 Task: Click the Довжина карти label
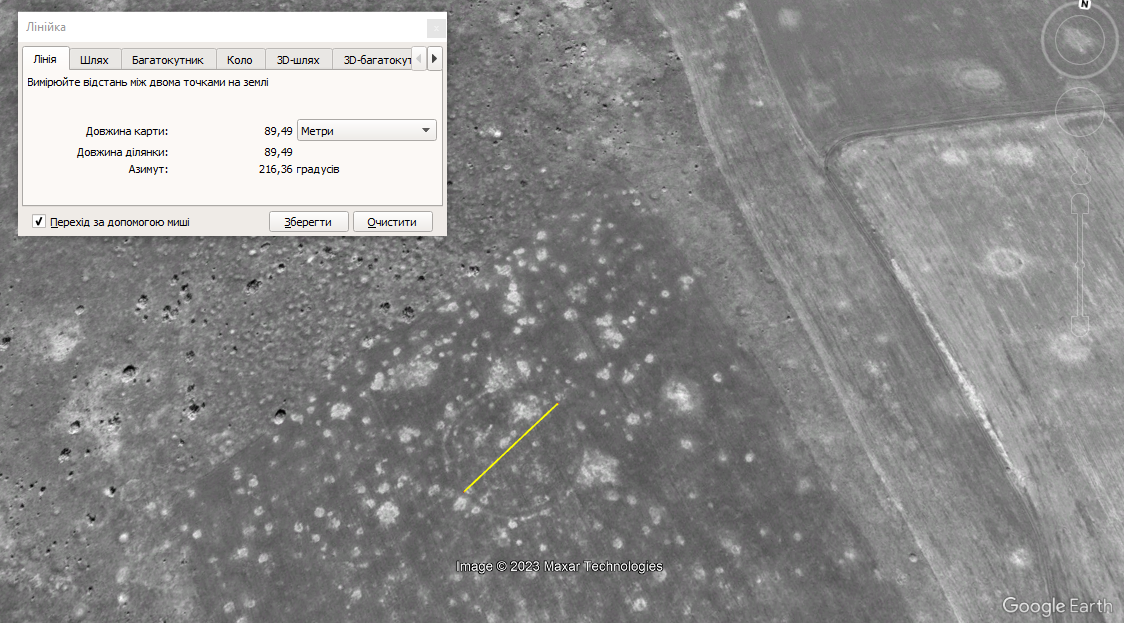[x=127, y=131]
